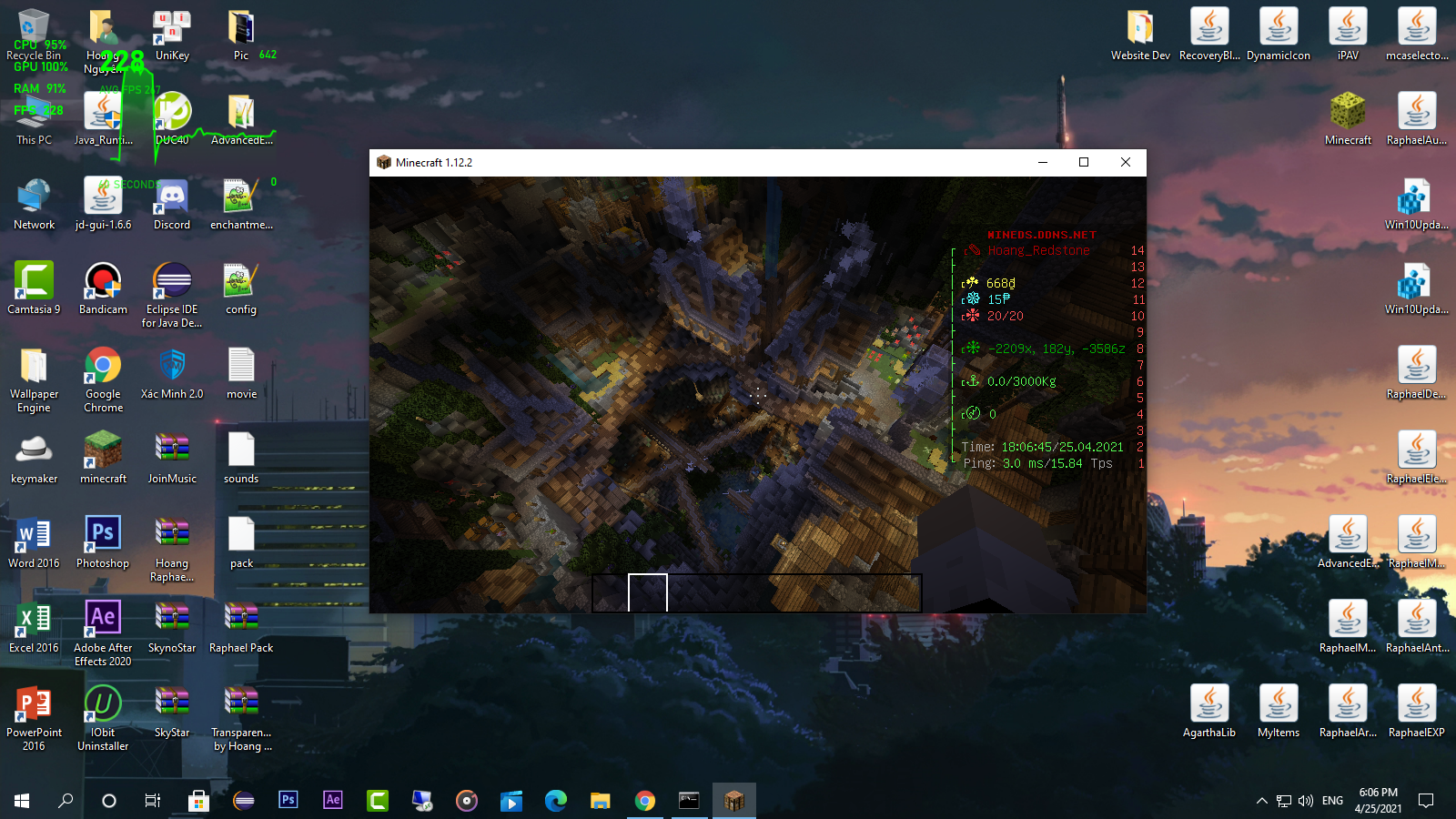Image resolution: width=1456 pixels, height=819 pixels.
Task: Open the Action Center notifications
Action: pos(1426,801)
